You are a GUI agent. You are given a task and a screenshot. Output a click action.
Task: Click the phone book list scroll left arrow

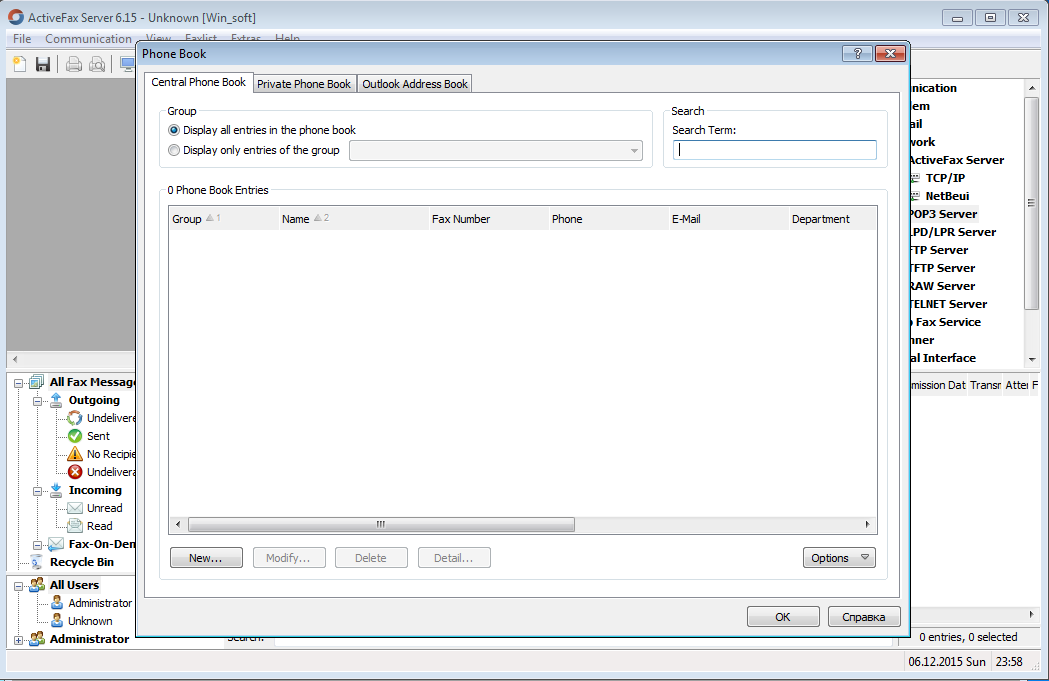click(178, 524)
